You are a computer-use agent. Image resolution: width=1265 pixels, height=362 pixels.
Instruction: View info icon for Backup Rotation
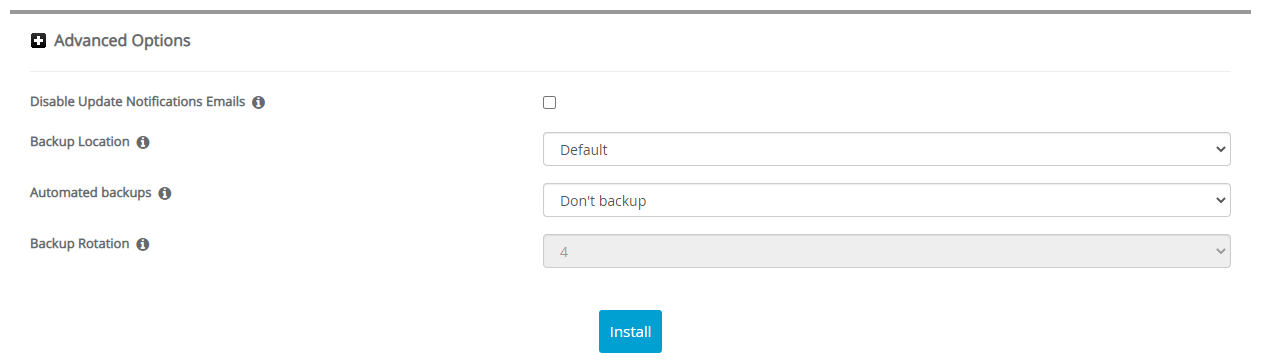[x=143, y=244]
